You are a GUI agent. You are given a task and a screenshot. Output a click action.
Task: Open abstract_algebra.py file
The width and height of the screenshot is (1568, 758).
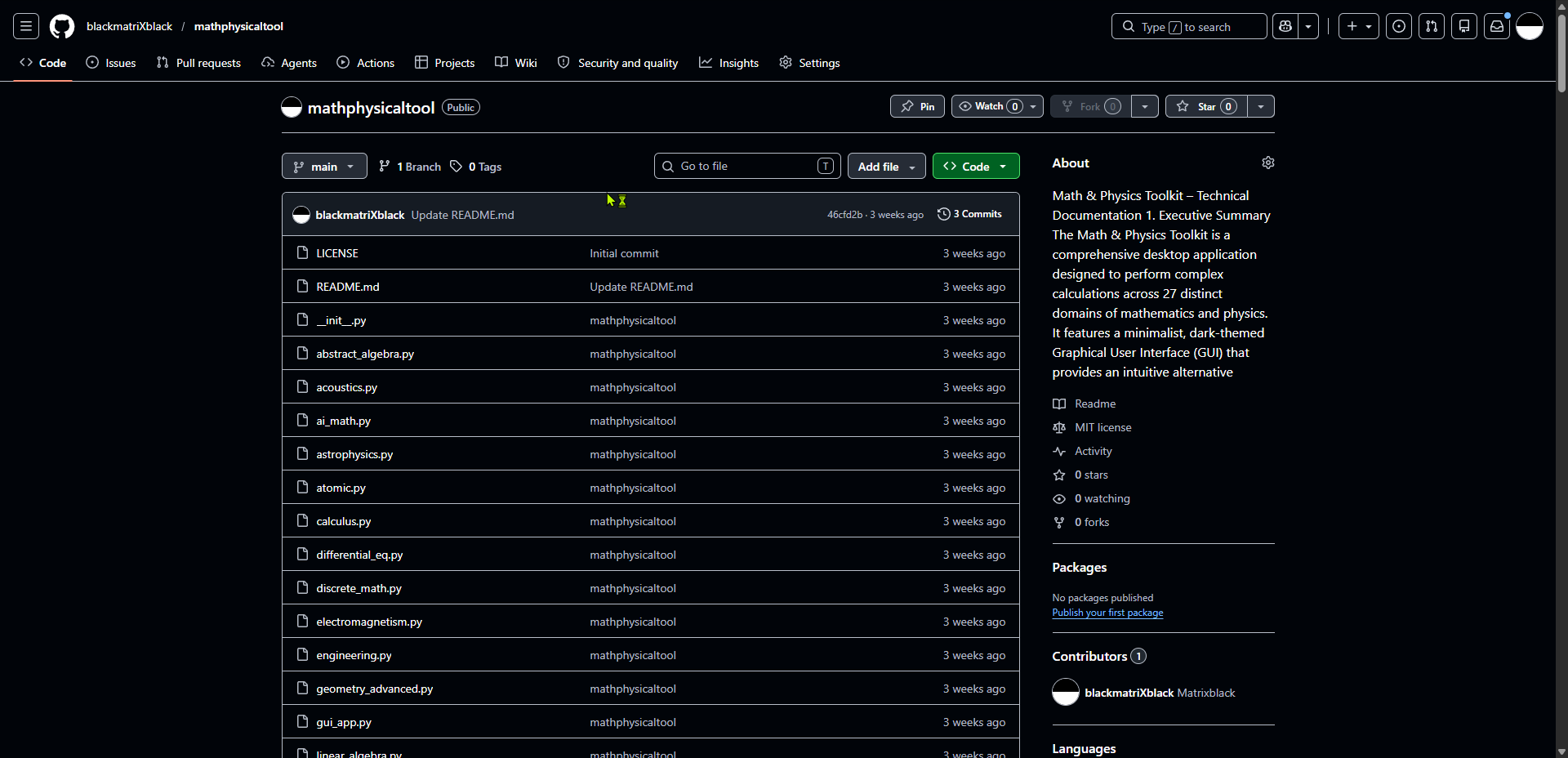365,354
